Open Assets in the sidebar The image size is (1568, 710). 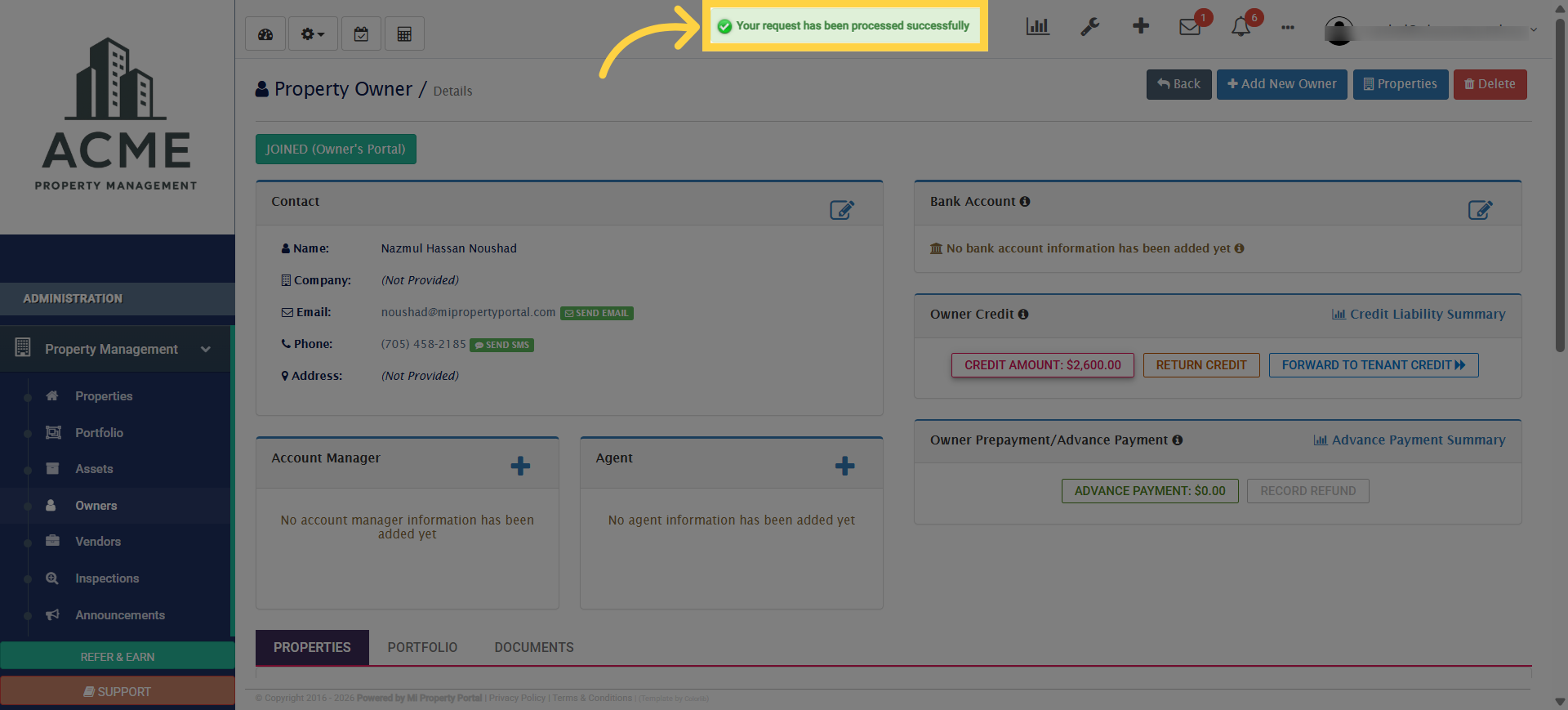[x=94, y=469]
